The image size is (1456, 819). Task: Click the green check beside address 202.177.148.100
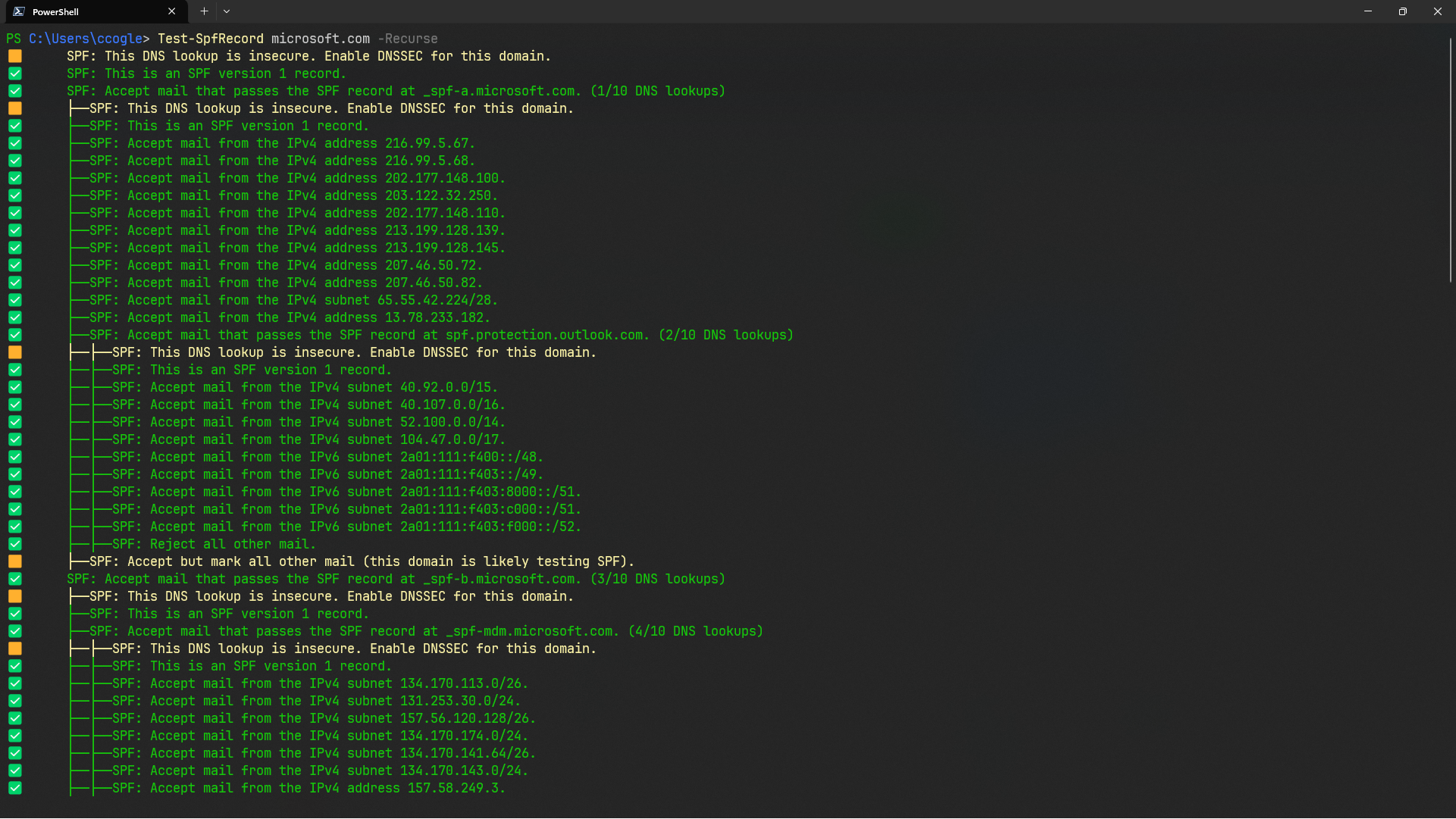point(15,178)
